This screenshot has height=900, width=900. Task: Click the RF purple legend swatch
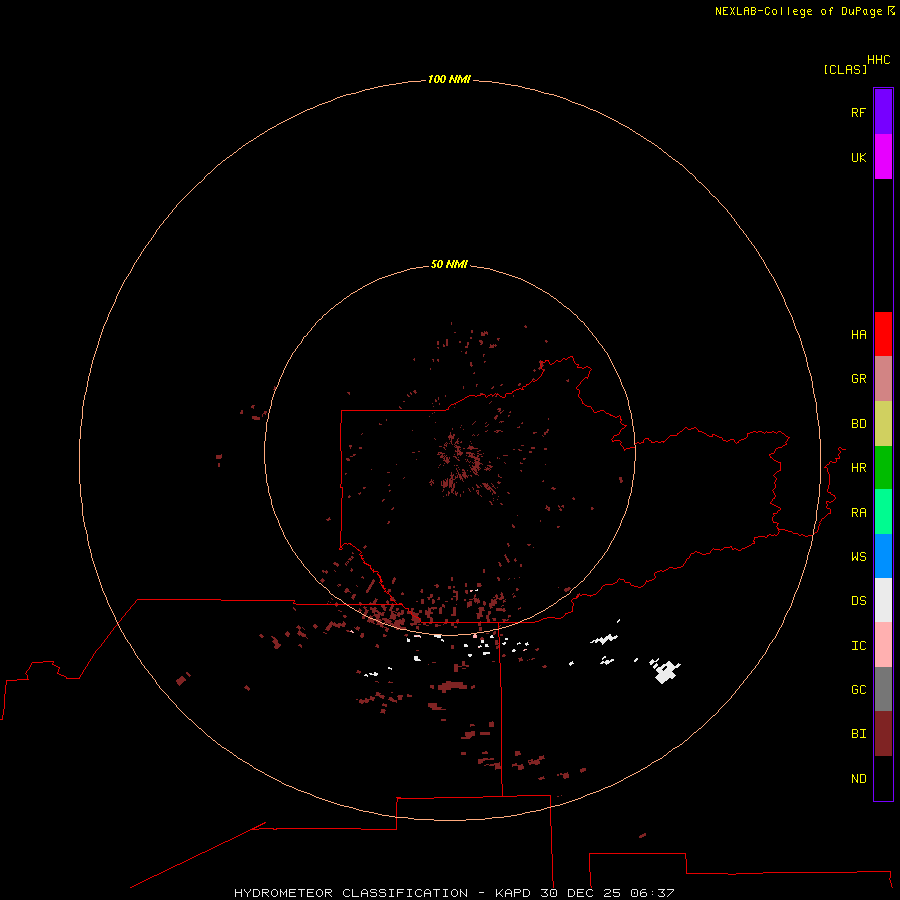coord(883,112)
